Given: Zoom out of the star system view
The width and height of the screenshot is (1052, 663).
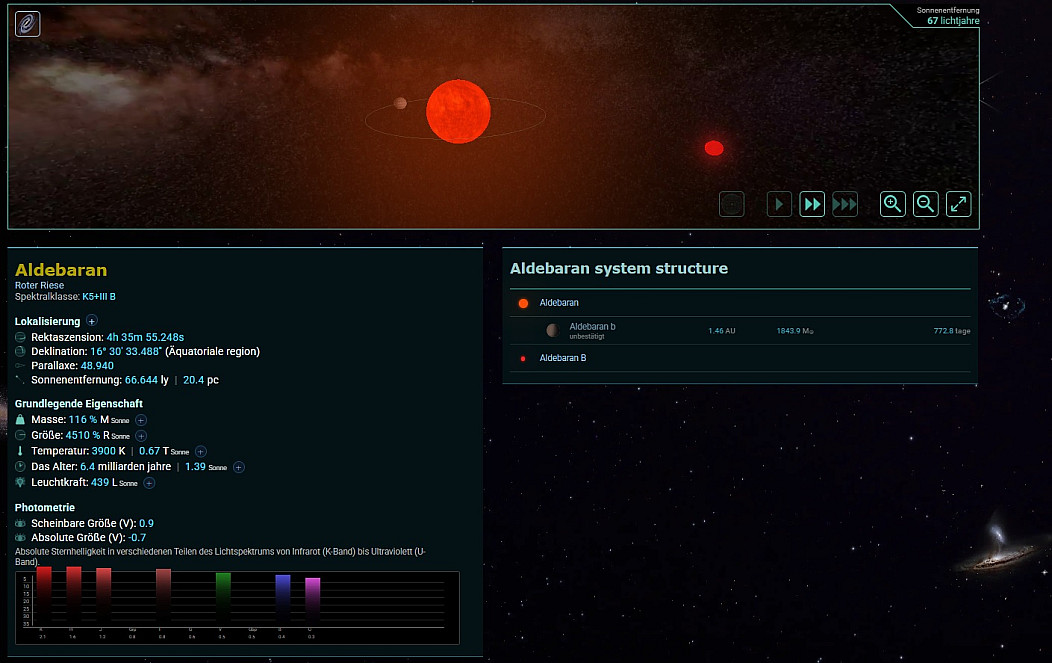Looking at the screenshot, I should tap(926, 204).
